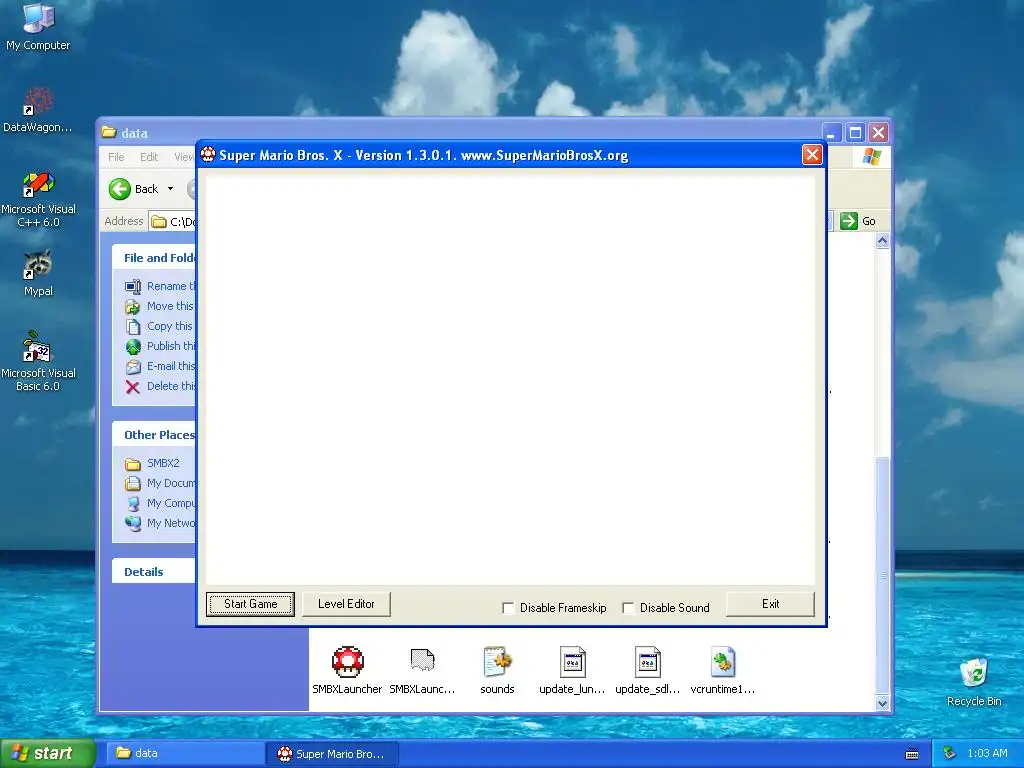The height and width of the screenshot is (768, 1024).
Task: Expand the Details panel header
Action: (x=154, y=571)
